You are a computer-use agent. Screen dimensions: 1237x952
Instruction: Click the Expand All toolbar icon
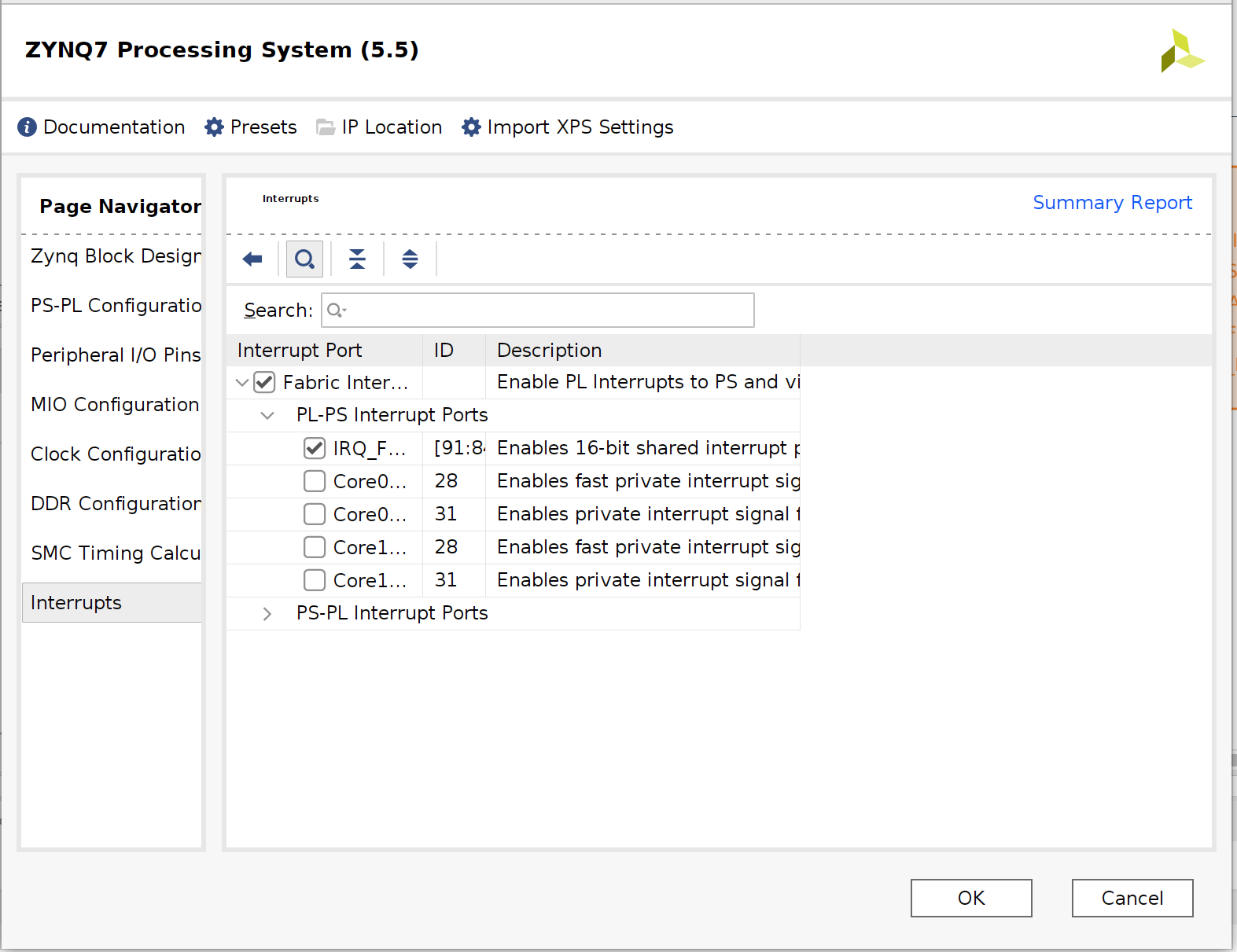[x=410, y=259]
